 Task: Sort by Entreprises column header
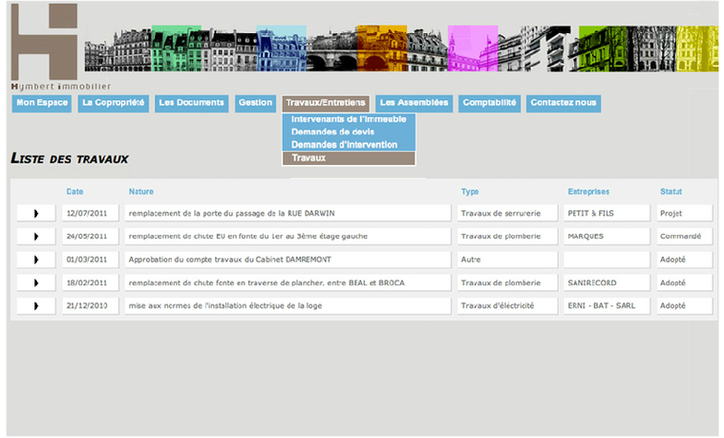589,192
